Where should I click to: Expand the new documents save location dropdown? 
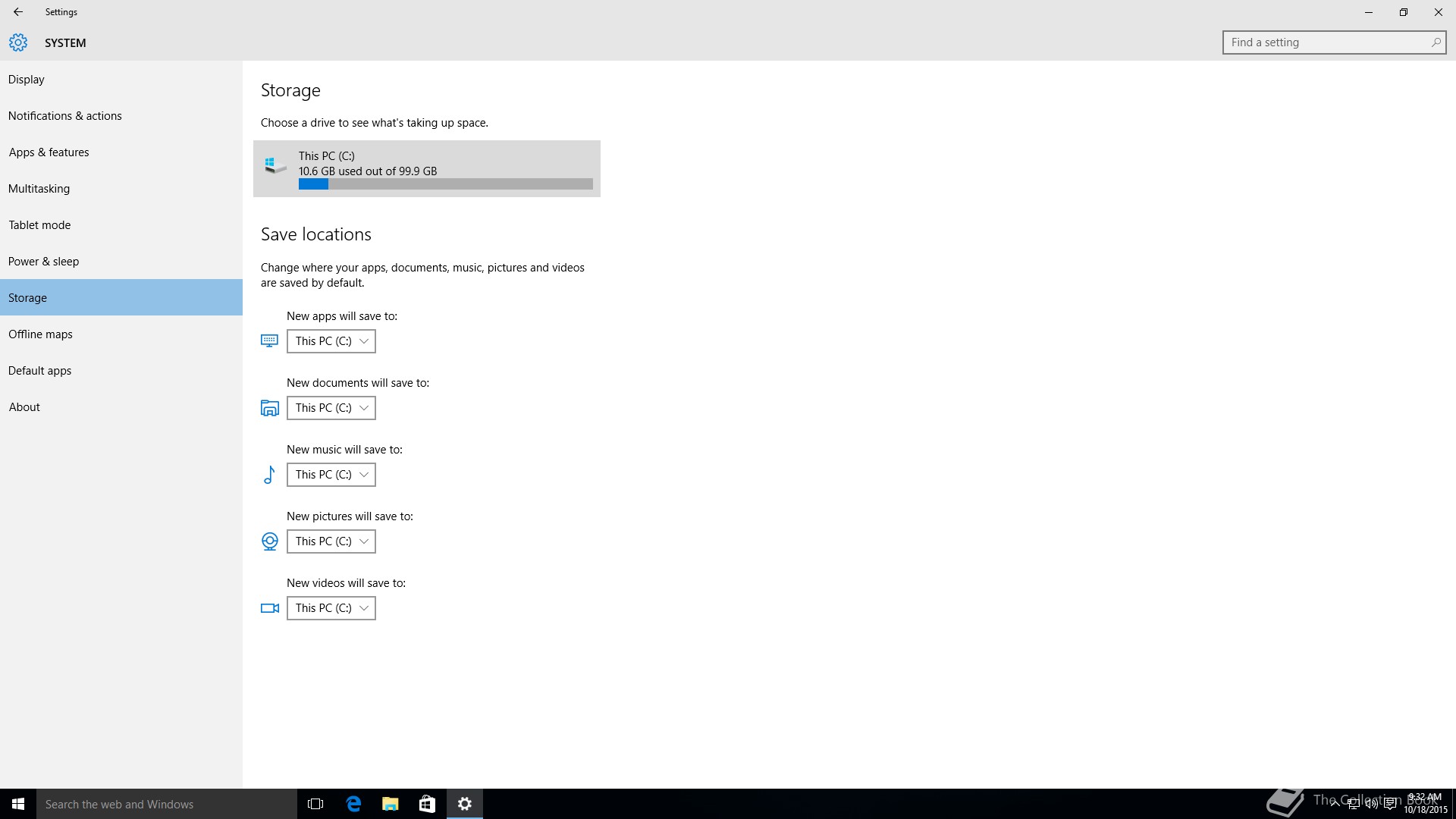pyautogui.click(x=331, y=408)
